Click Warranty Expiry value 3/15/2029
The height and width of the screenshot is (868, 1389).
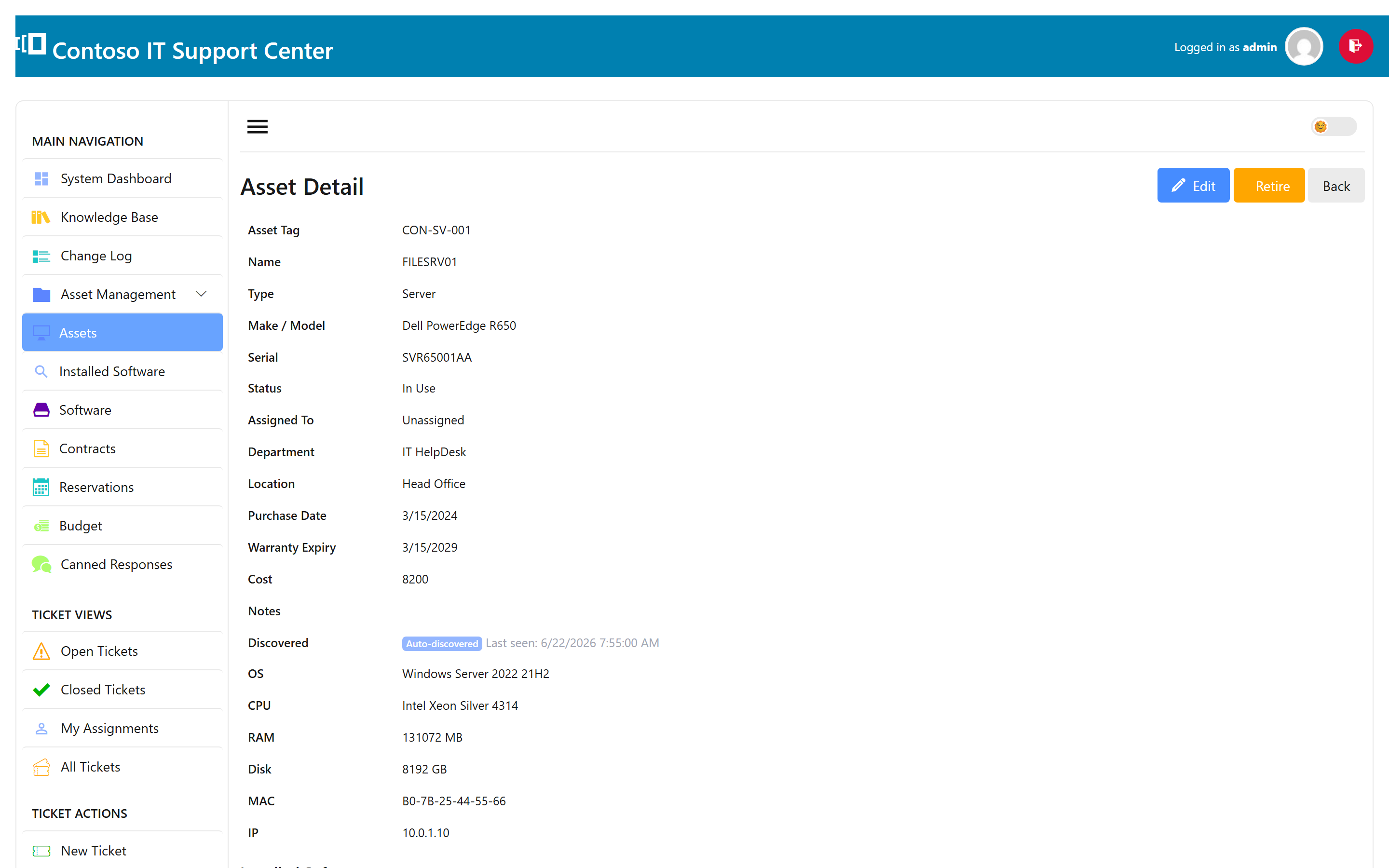tap(429, 547)
